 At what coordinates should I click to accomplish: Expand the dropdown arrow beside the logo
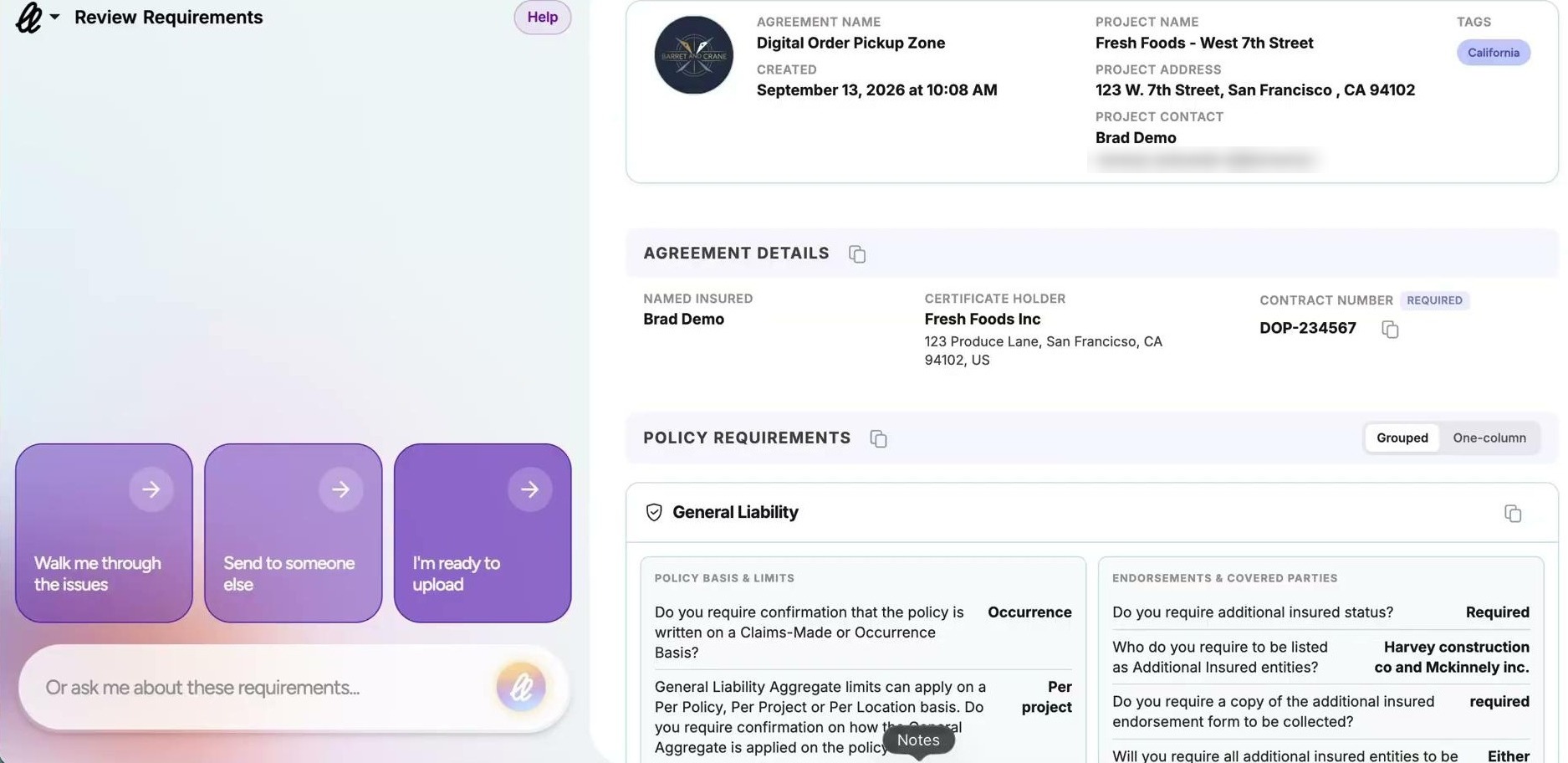click(x=54, y=17)
